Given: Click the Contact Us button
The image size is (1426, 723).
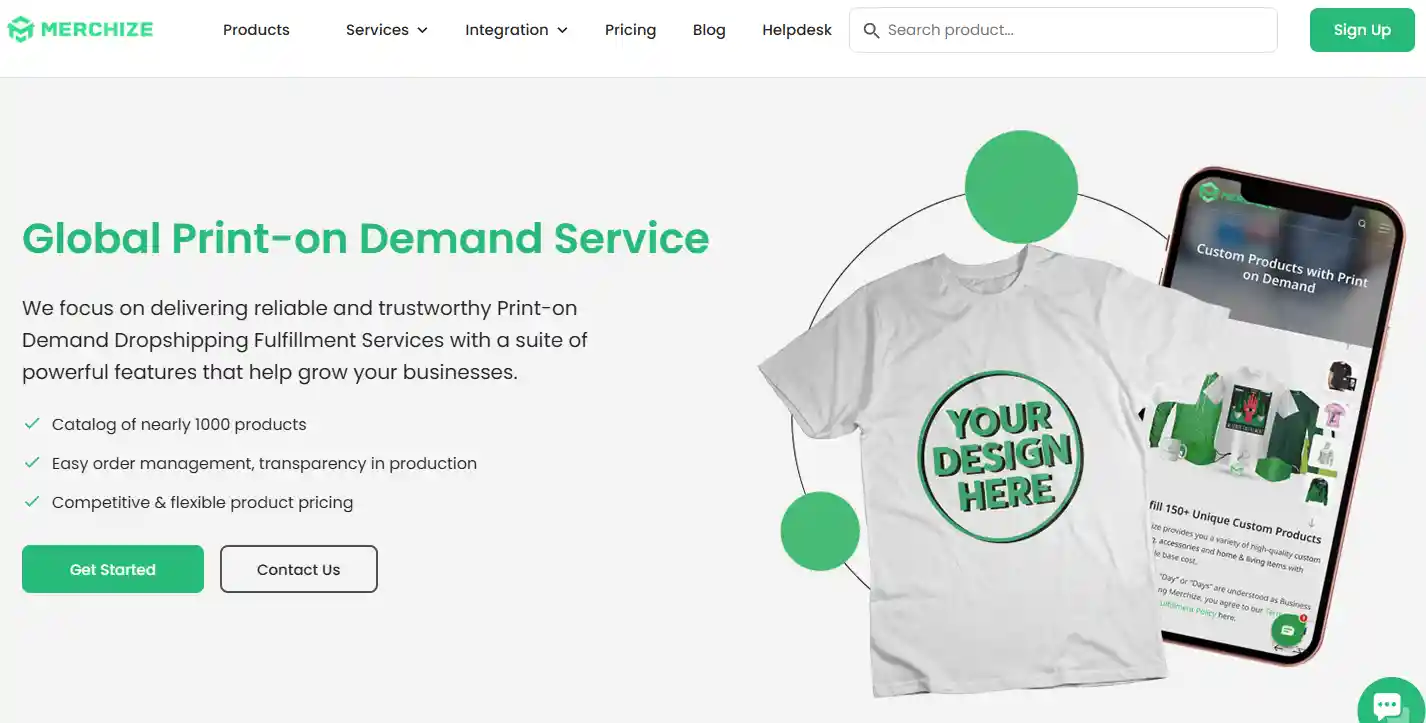Looking at the screenshot, I should pyautogui.click(x=298, y=569).
